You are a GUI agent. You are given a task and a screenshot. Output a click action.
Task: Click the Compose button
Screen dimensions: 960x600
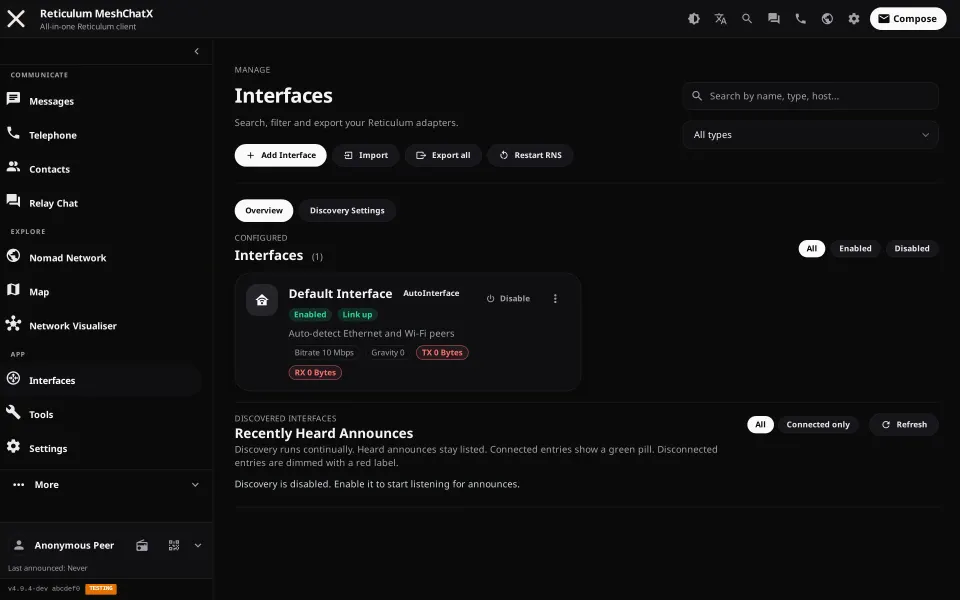(x=907, y=18)
